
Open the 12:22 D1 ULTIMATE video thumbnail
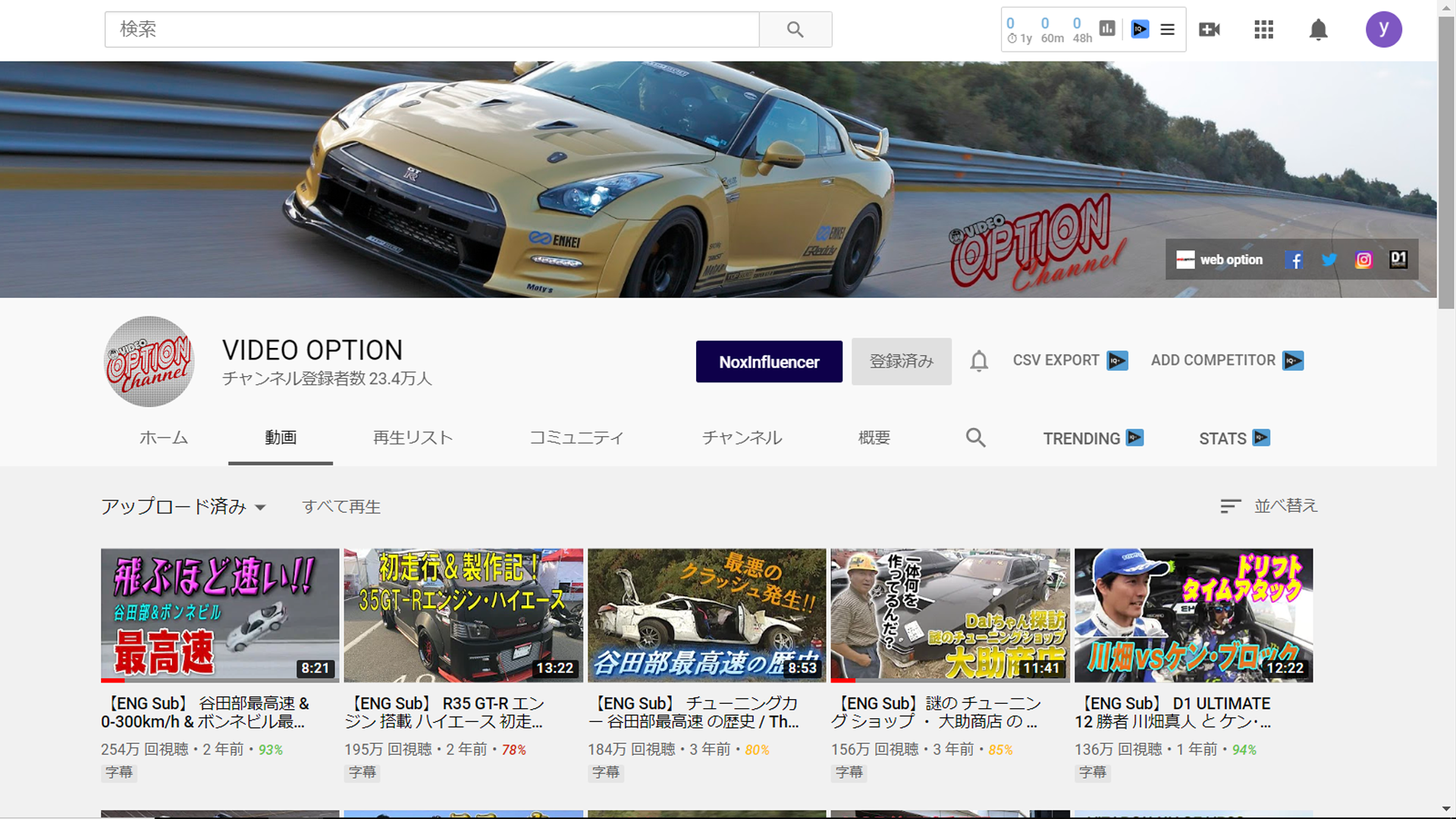click(x=1194, y=615)
